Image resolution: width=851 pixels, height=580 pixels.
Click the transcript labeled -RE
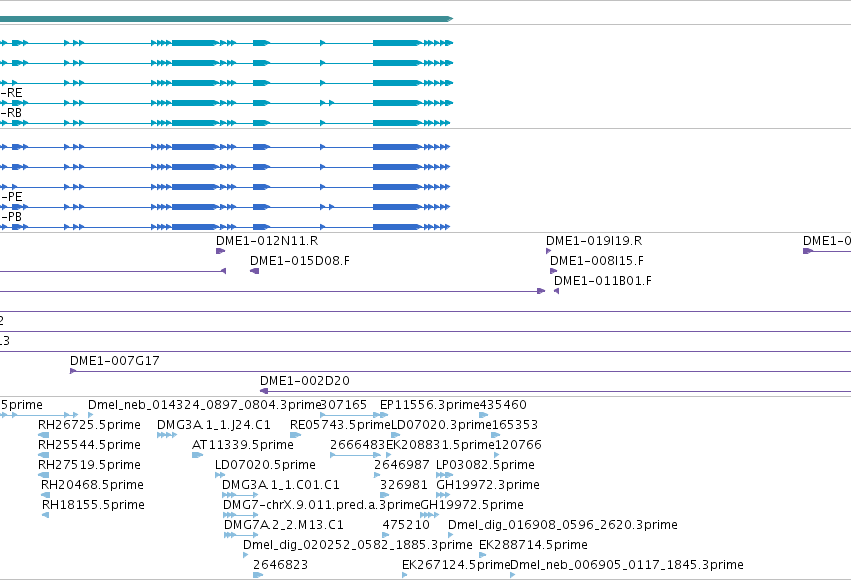point(226,103)
